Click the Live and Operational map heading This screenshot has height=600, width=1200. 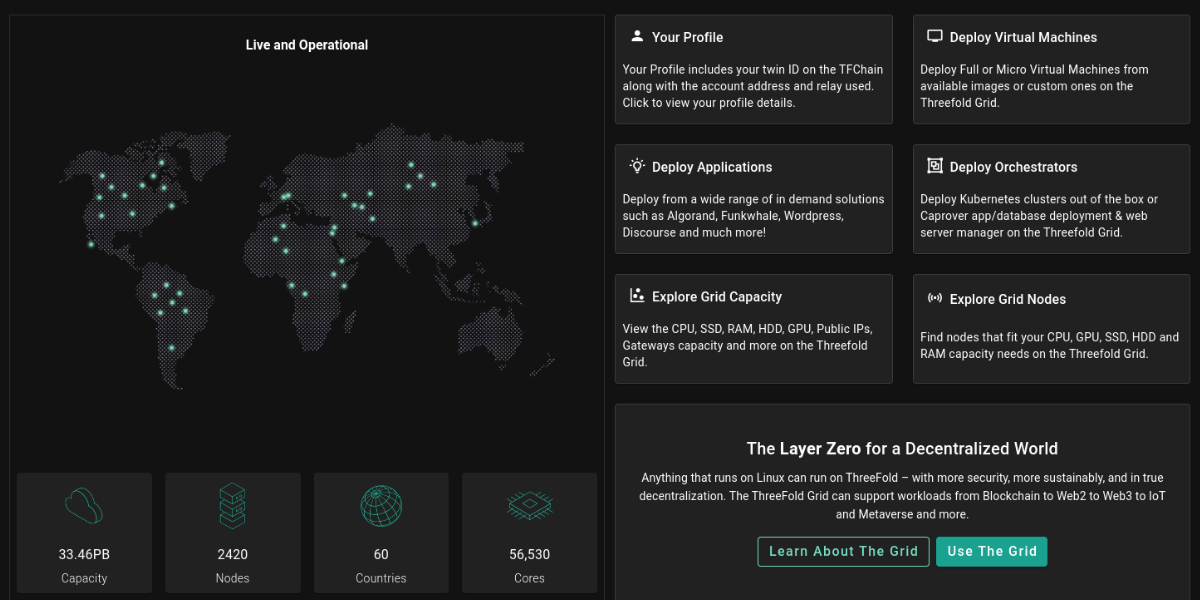(x=307, y=45)
